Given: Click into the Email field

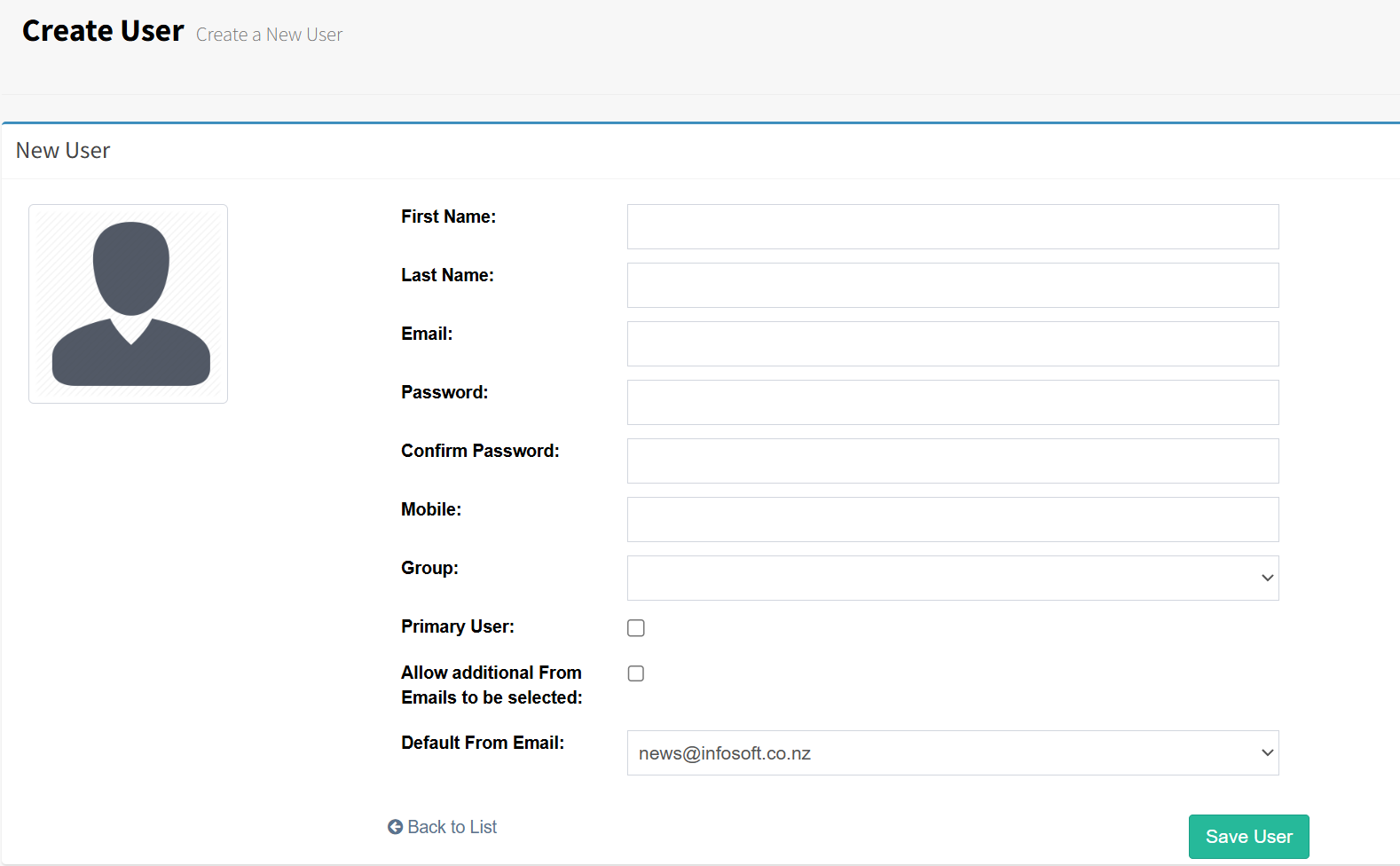Looking at the screenshot, I should pyautogui.click(x=953, y=343).
